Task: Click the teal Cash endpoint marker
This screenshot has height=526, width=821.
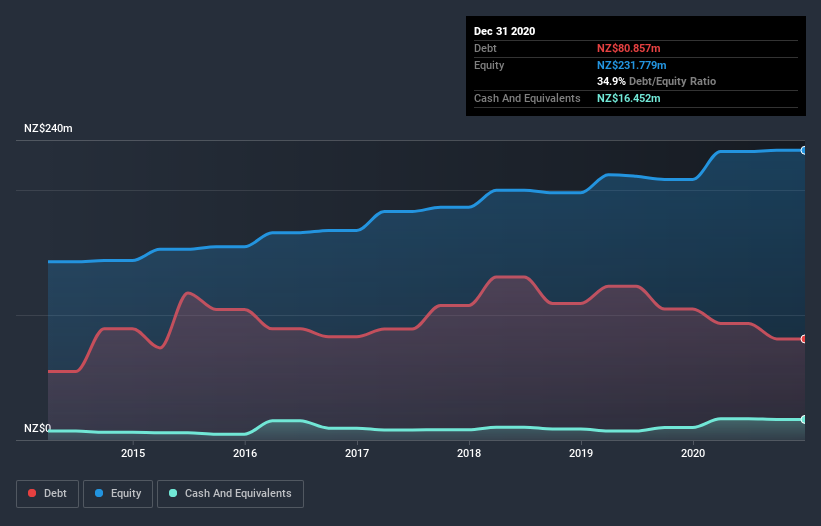Action: pos(803,419)
